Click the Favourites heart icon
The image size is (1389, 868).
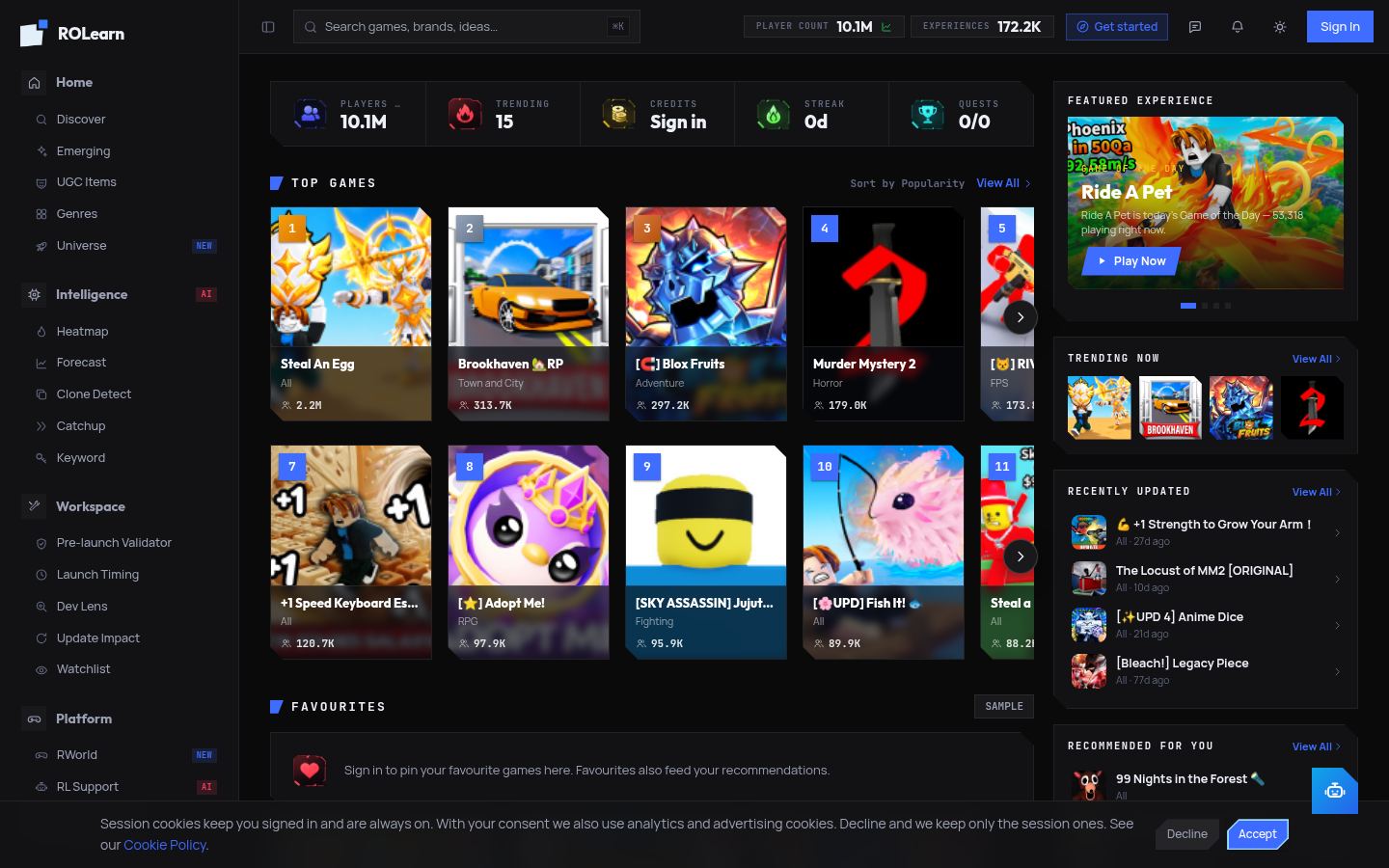[310, 770]
